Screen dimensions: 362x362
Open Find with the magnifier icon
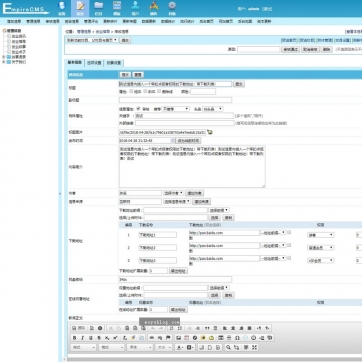(x=228, y=347)
